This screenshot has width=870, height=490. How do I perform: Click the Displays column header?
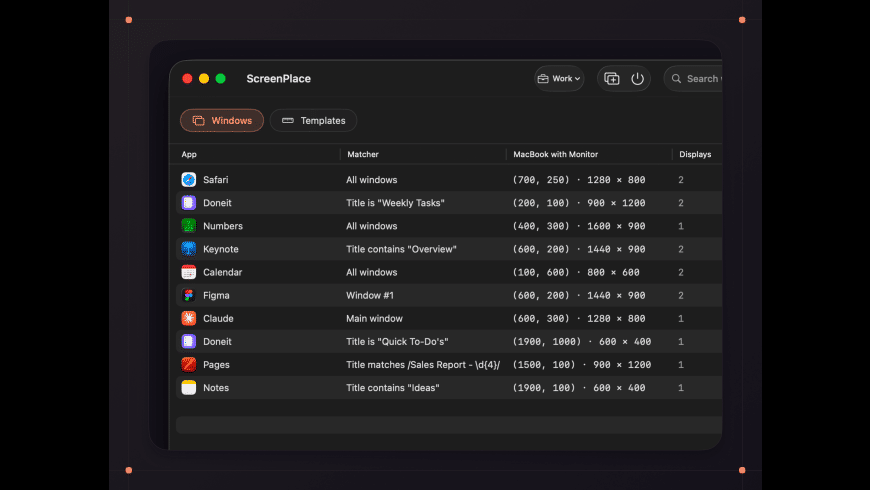pos(695,154)
